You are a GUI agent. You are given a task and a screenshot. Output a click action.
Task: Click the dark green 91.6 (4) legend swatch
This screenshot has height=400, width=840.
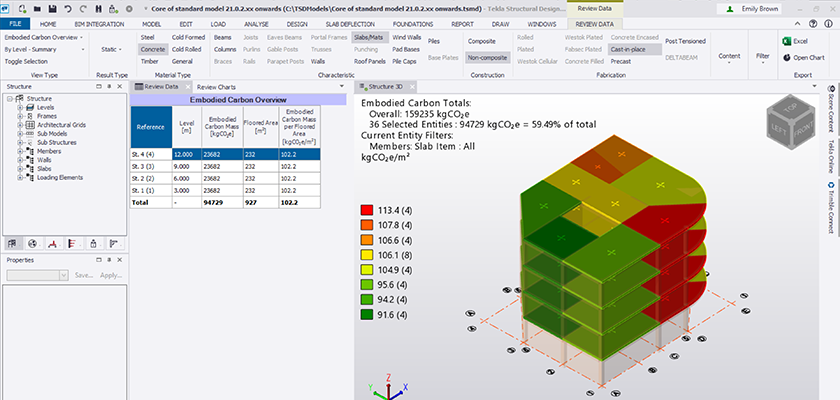coord(366,315)
